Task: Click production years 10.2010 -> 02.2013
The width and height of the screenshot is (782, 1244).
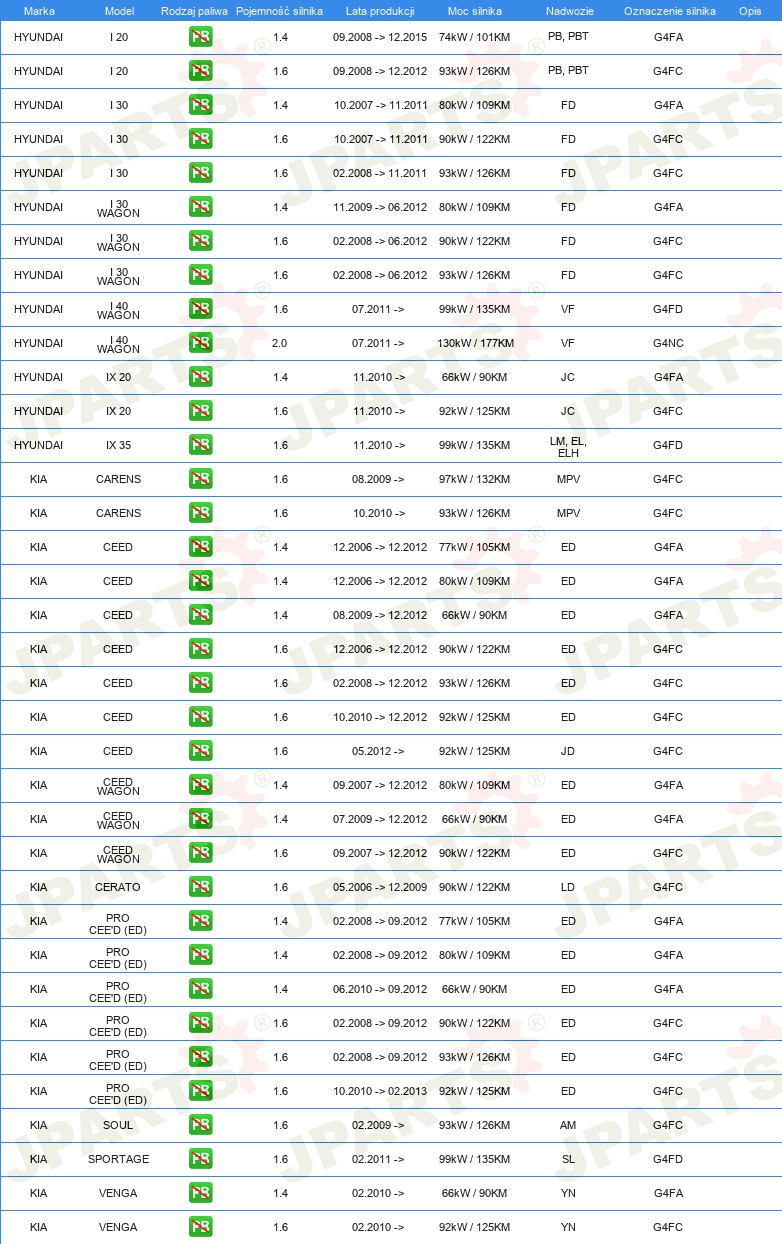Action: coord(380,1091)
